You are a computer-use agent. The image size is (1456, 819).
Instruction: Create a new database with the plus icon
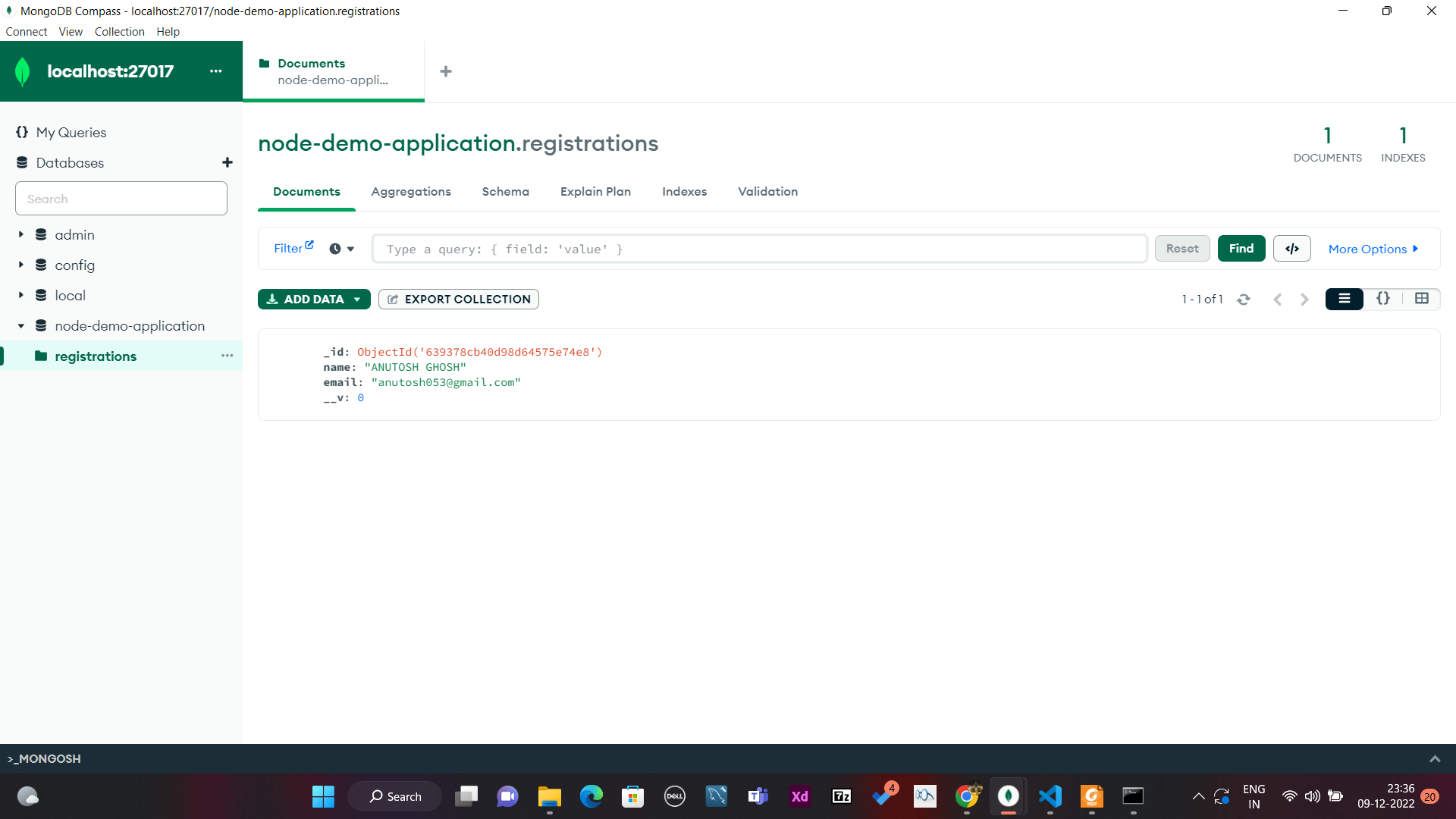(227, 162)
